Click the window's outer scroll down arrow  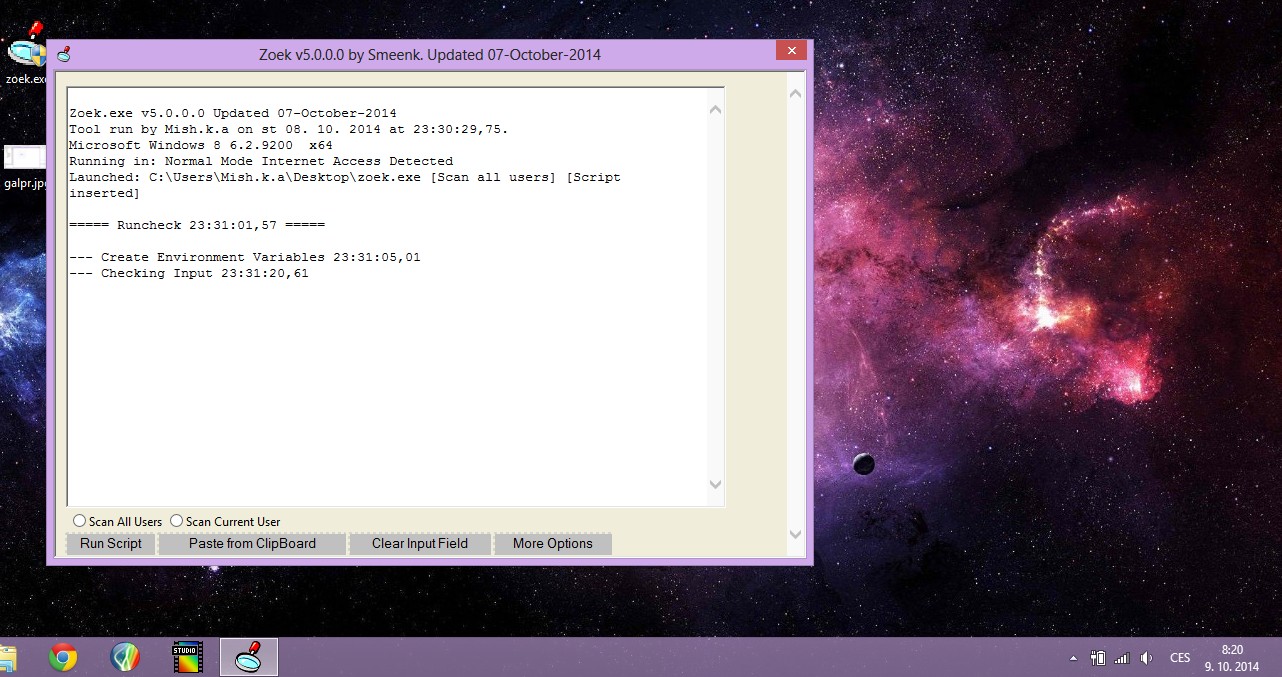(x=796, y=535)
